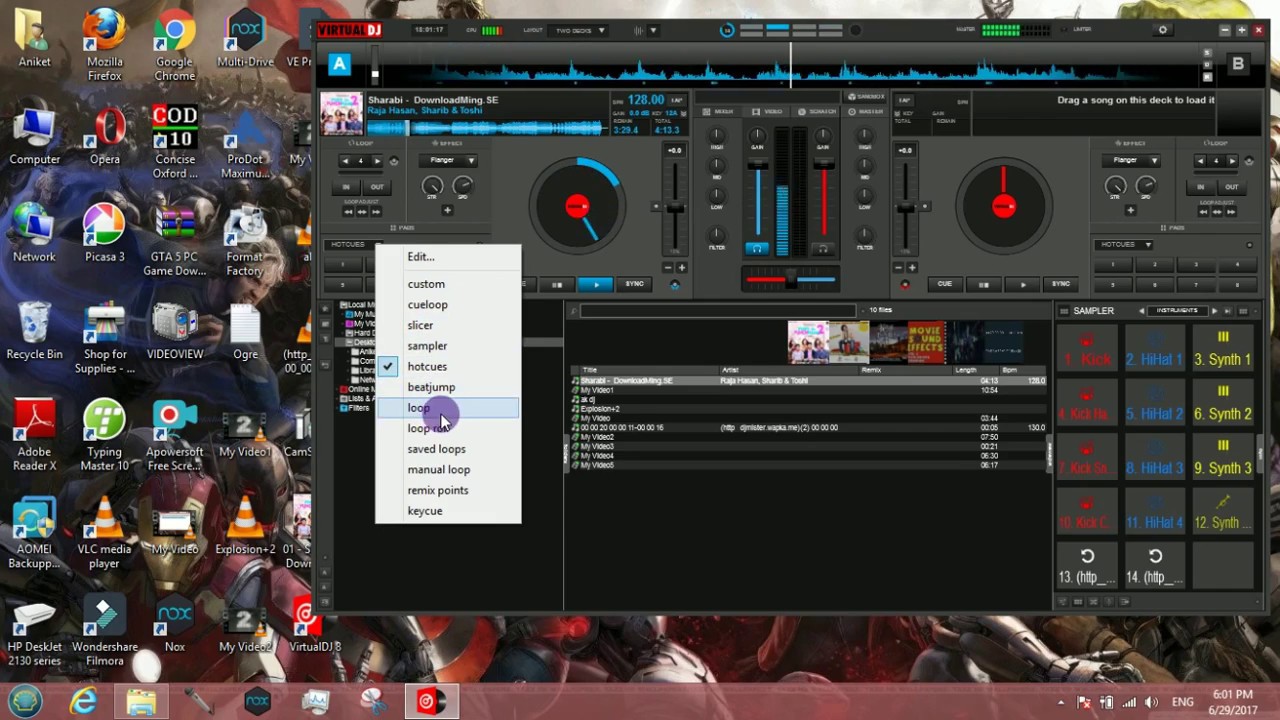The height and width of the screenshot is (720, 1280).
Task: Open the sampler INSTRUMENTS bank dropdown
Action: tap(1176, 311)
